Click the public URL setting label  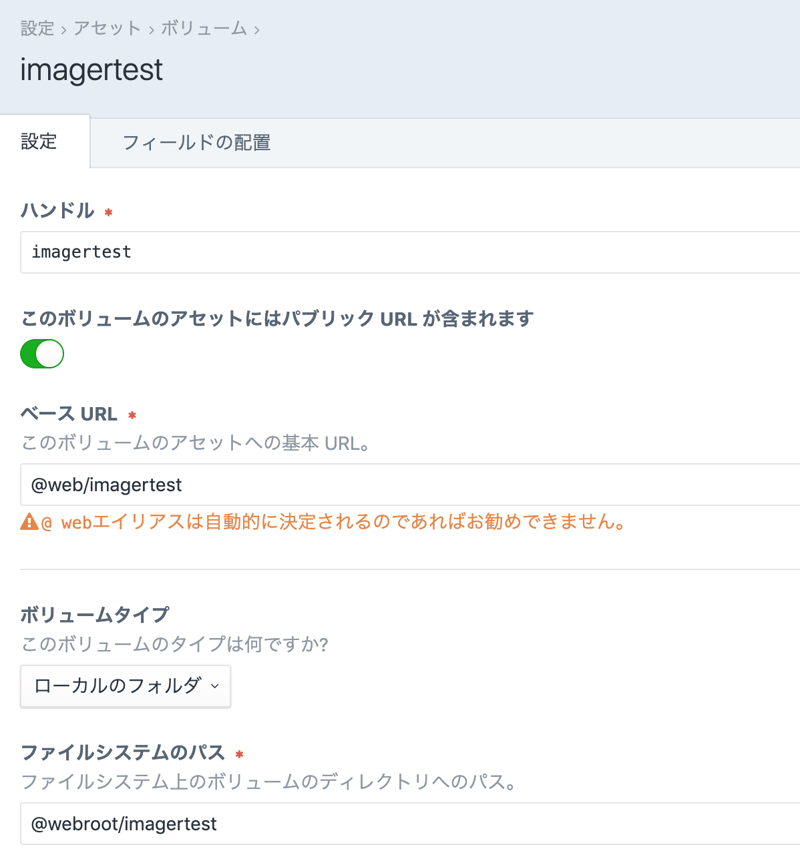coord(277,319)
